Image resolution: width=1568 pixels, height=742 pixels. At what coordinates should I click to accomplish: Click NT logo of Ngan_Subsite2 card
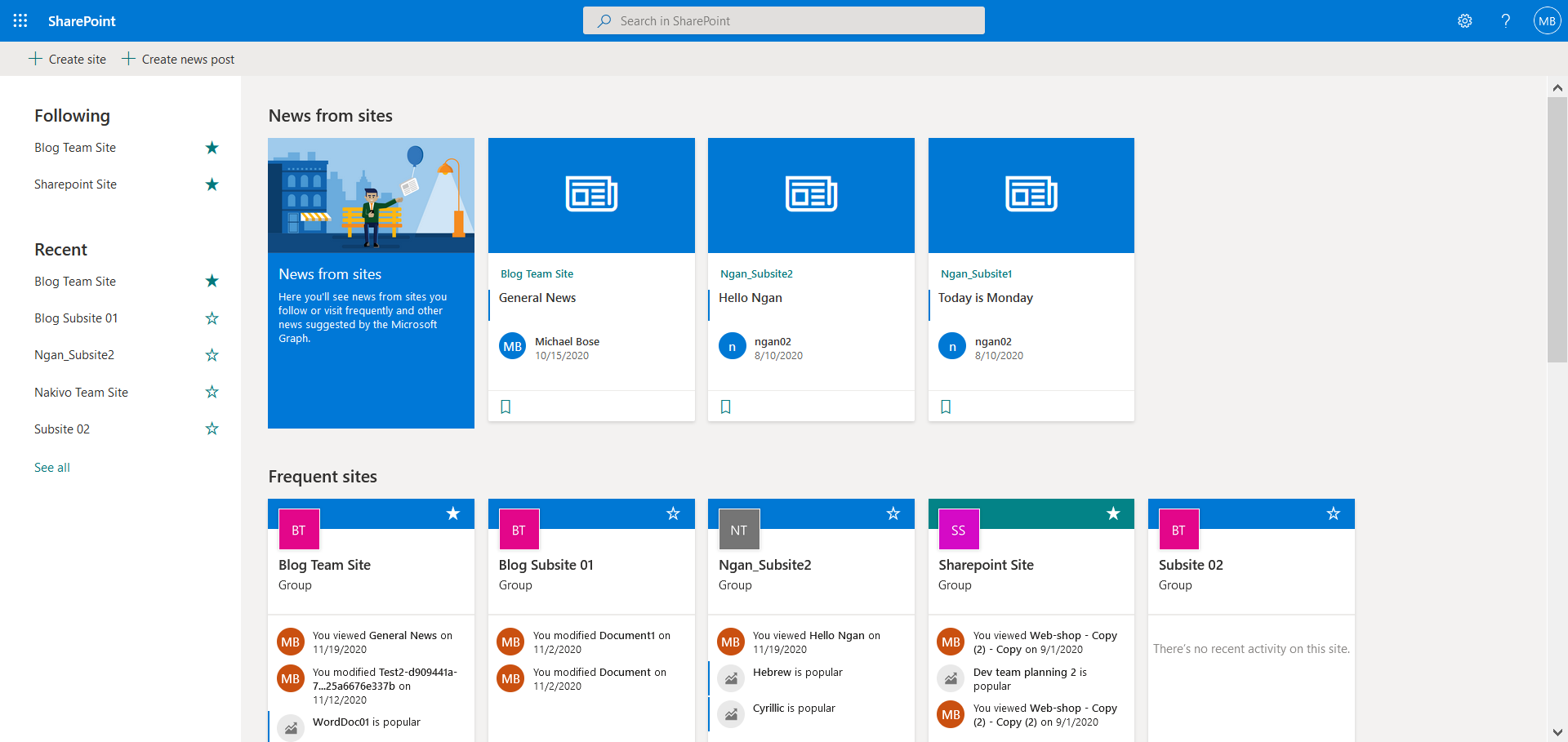[x=739, y=530]
